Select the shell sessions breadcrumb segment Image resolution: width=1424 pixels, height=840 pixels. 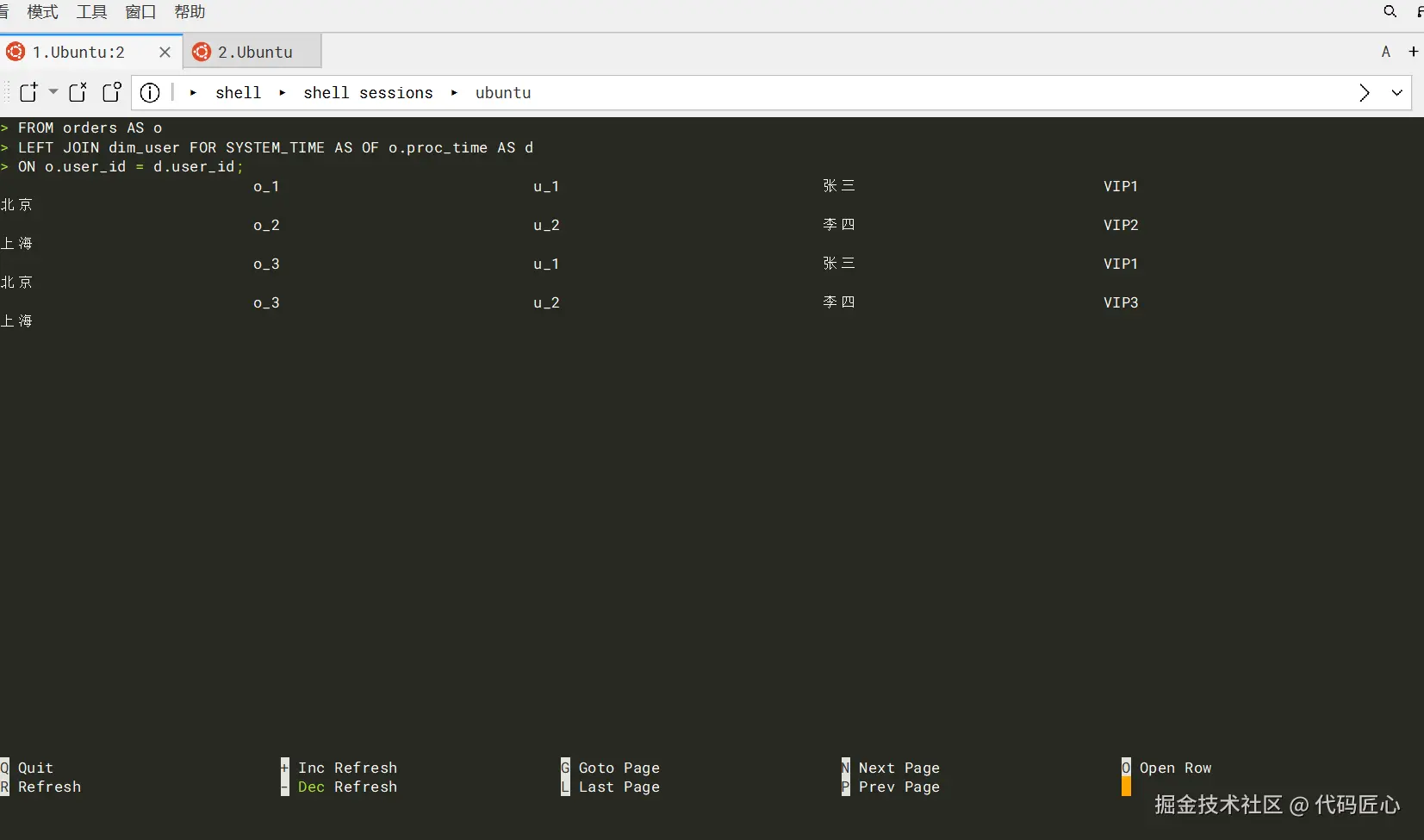pyautogui.click(x=368, y=93)
